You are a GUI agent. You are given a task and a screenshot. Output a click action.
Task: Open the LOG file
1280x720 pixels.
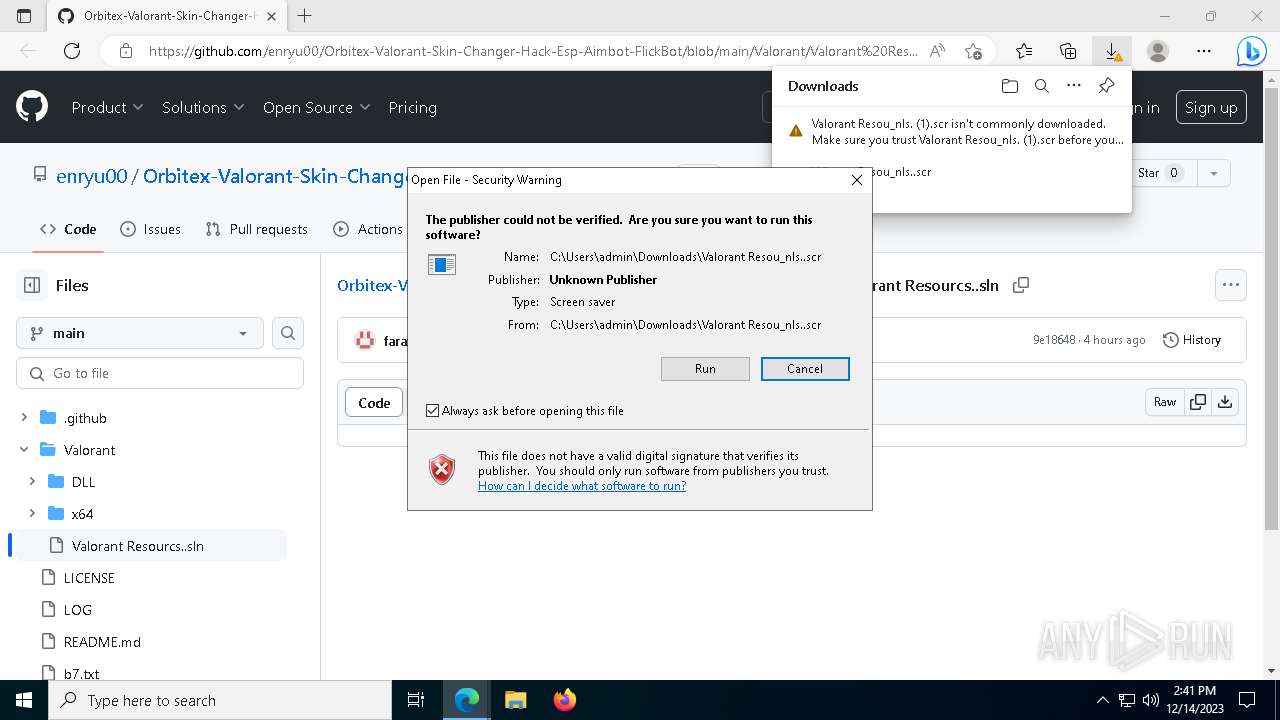coord(77,610)
